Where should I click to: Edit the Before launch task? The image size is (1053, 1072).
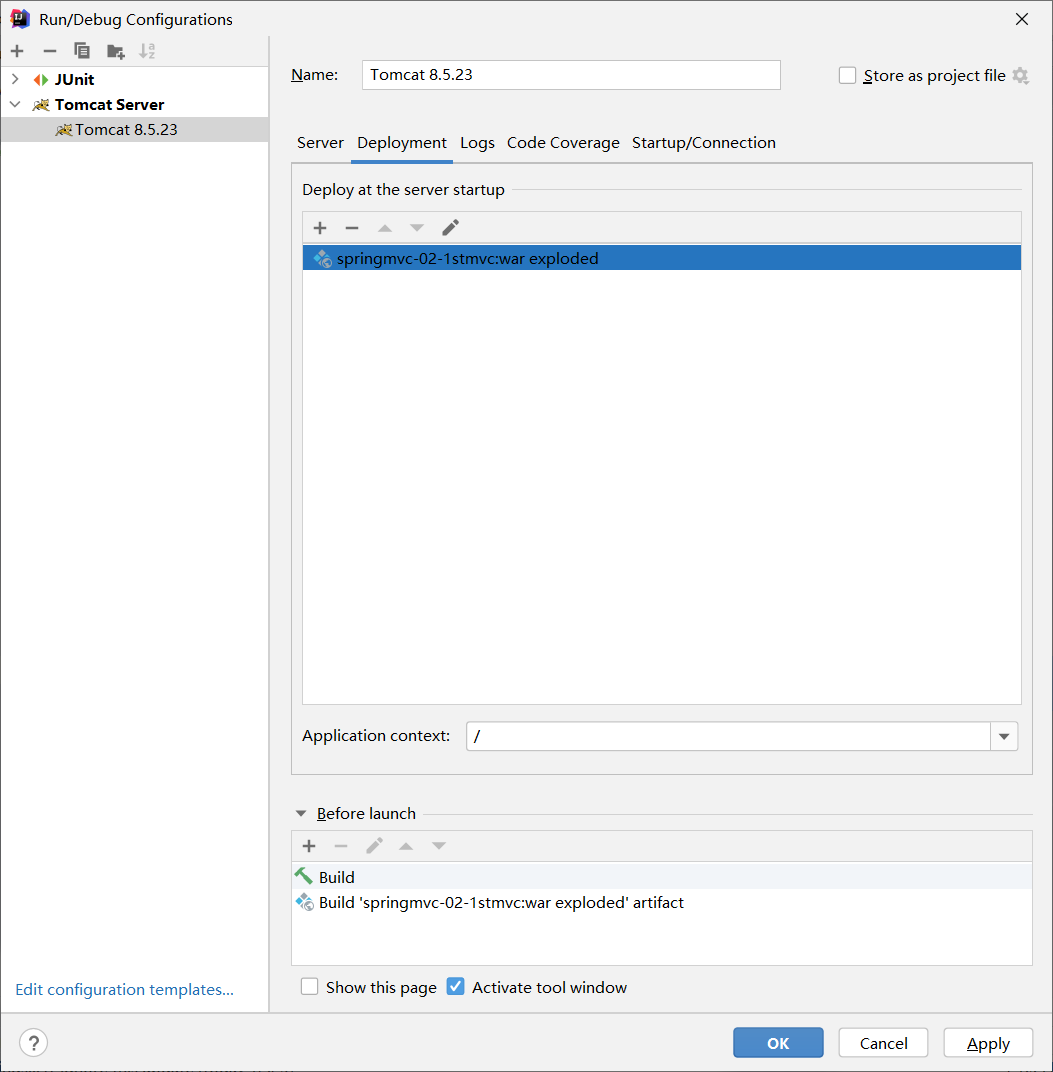374,846
